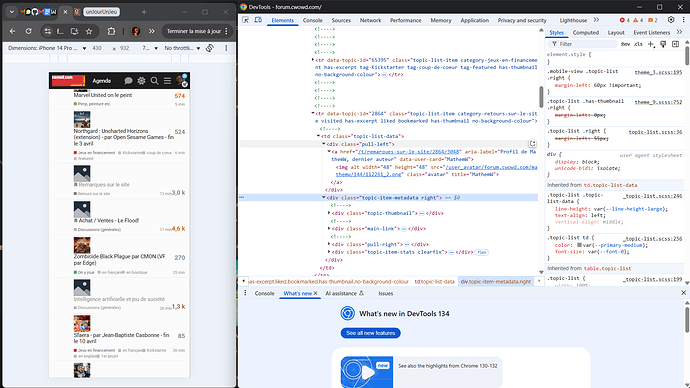Click the rotate device orientation icon
The height and width of the screenshot is (388, 690).
[x=210, y=48]
